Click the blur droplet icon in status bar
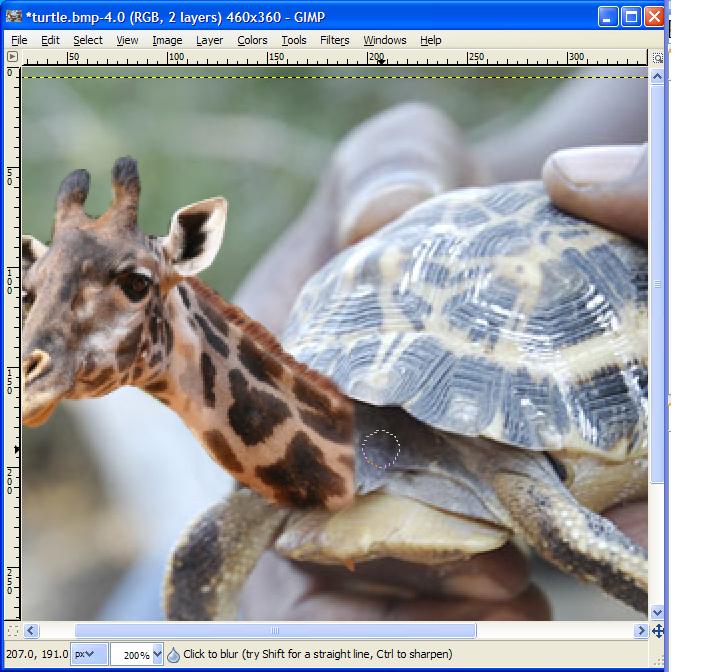The image size is (710, 672). [173, 655]
